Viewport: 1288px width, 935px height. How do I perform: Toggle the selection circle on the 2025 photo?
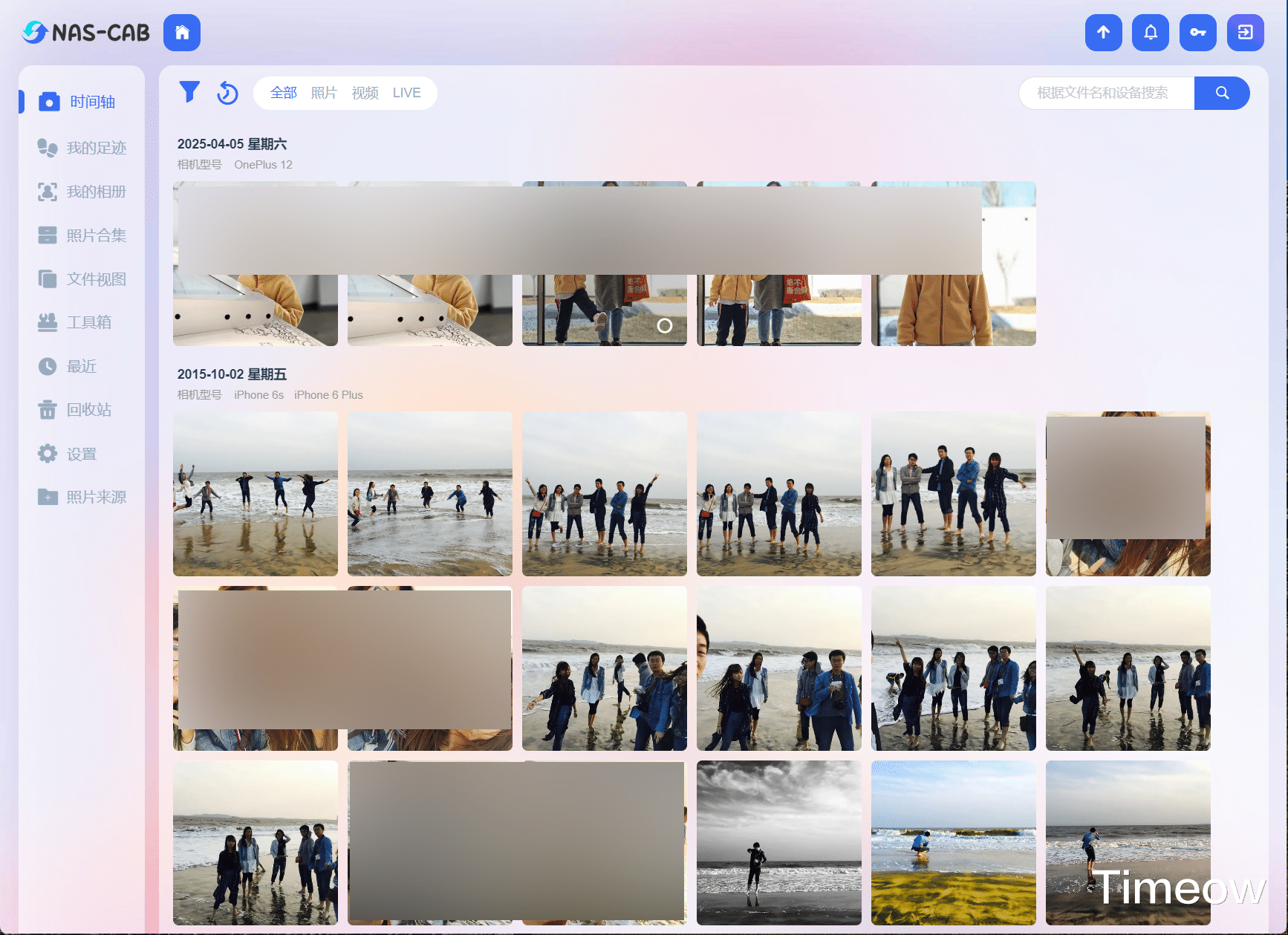(665, 325)
